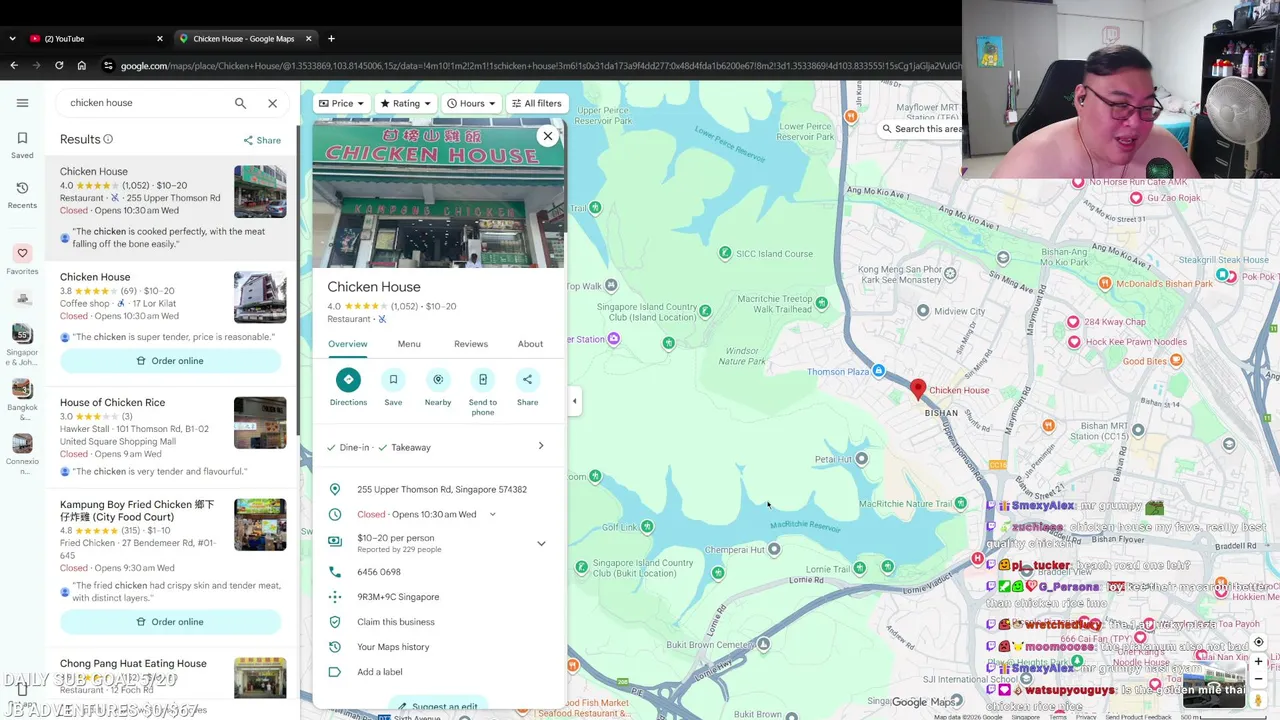Click the 284 Kway Chap heart marker

[1073, 322]
